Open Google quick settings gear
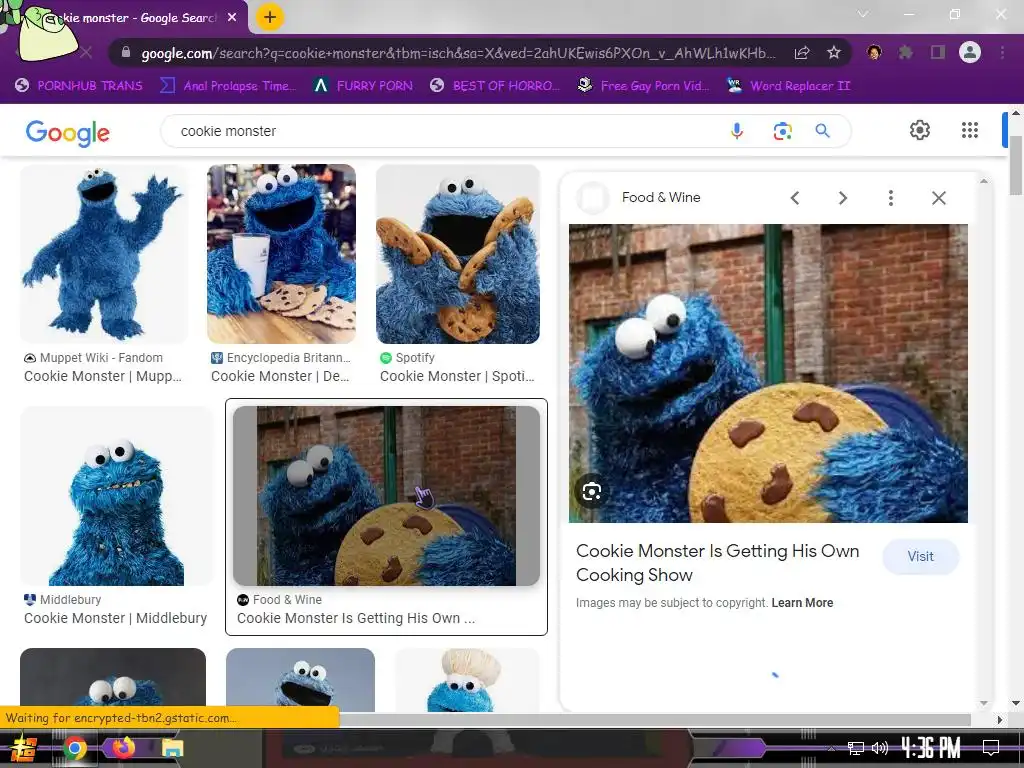 [920, 130]
